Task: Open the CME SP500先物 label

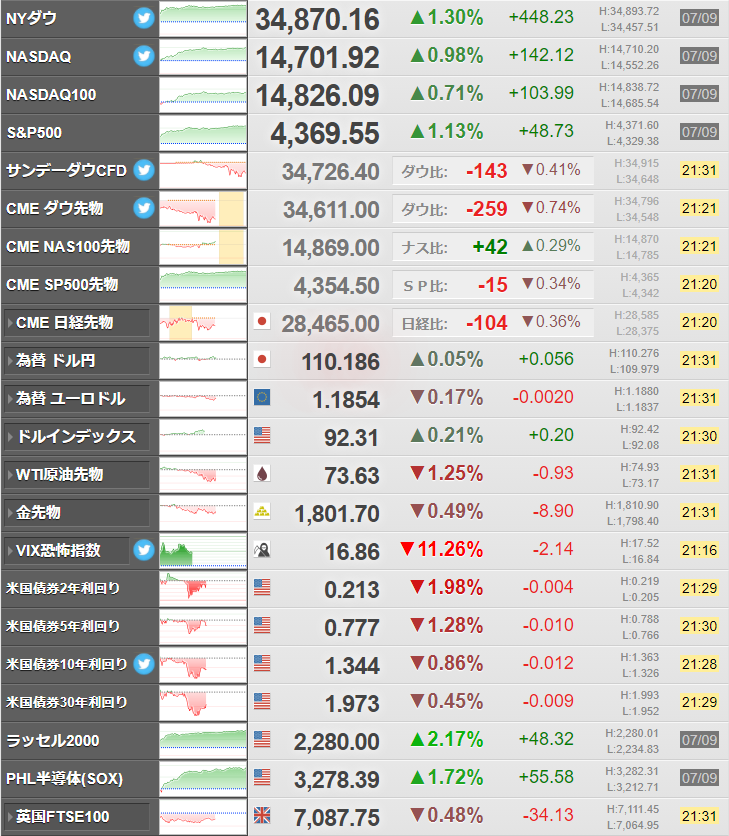Action: click(62, 284)
